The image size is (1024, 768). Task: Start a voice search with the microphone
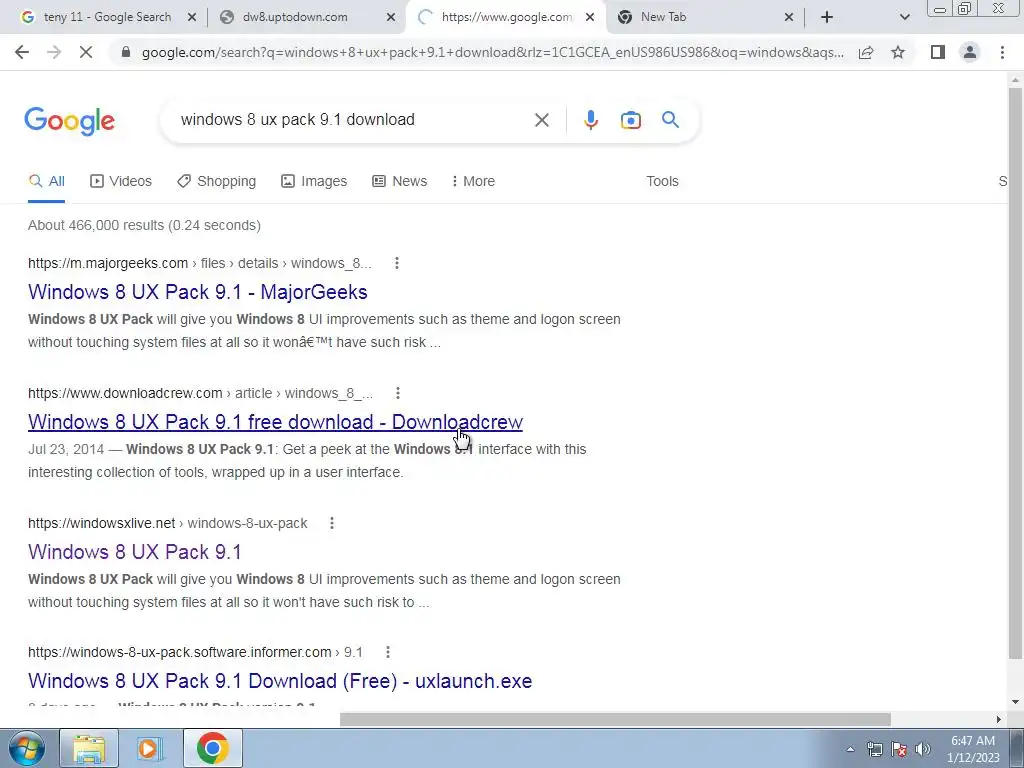590,120
